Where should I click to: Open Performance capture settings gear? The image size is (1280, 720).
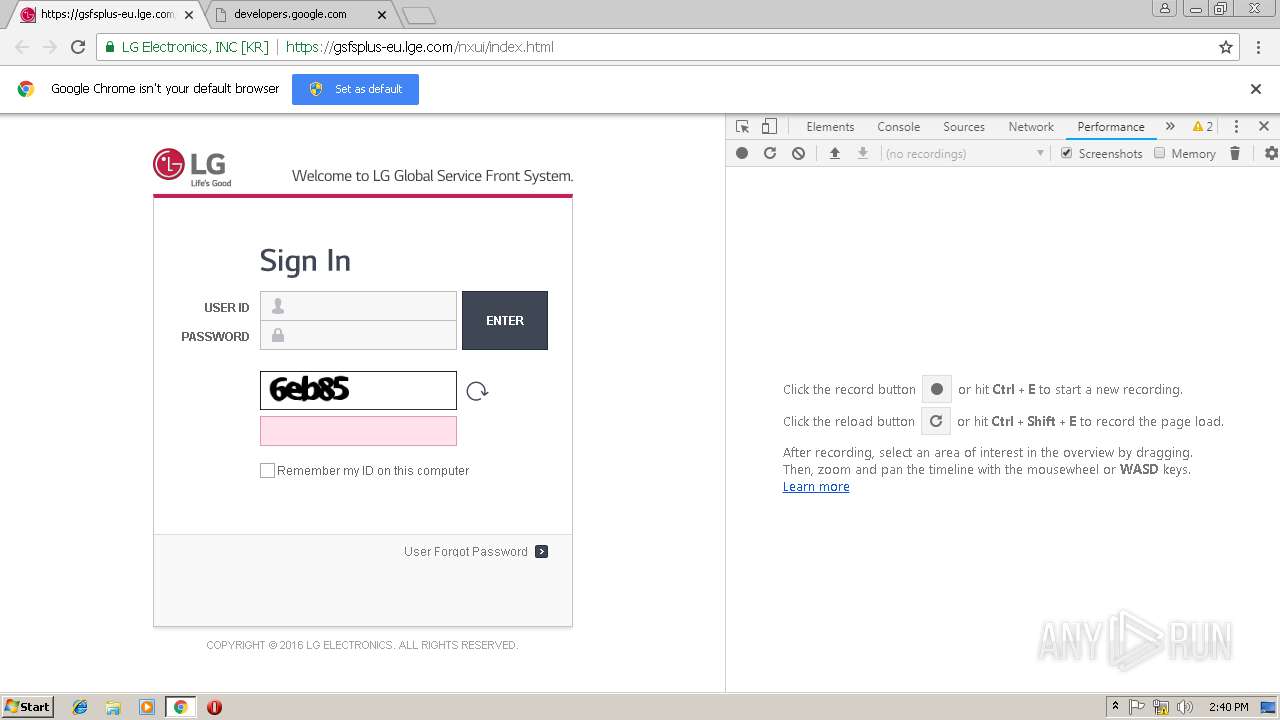point(1271,153)
